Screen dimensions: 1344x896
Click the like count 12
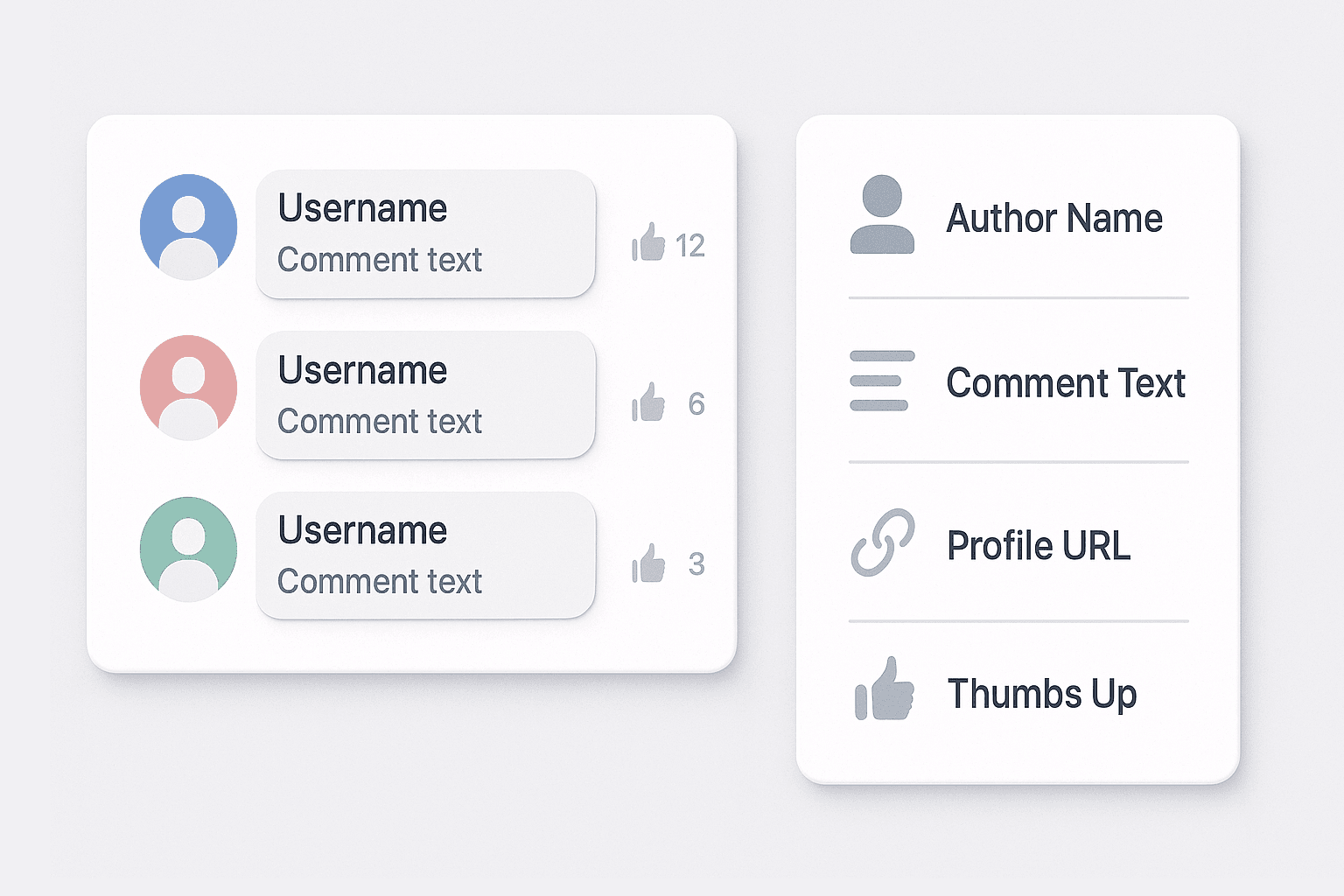(689, 246)
